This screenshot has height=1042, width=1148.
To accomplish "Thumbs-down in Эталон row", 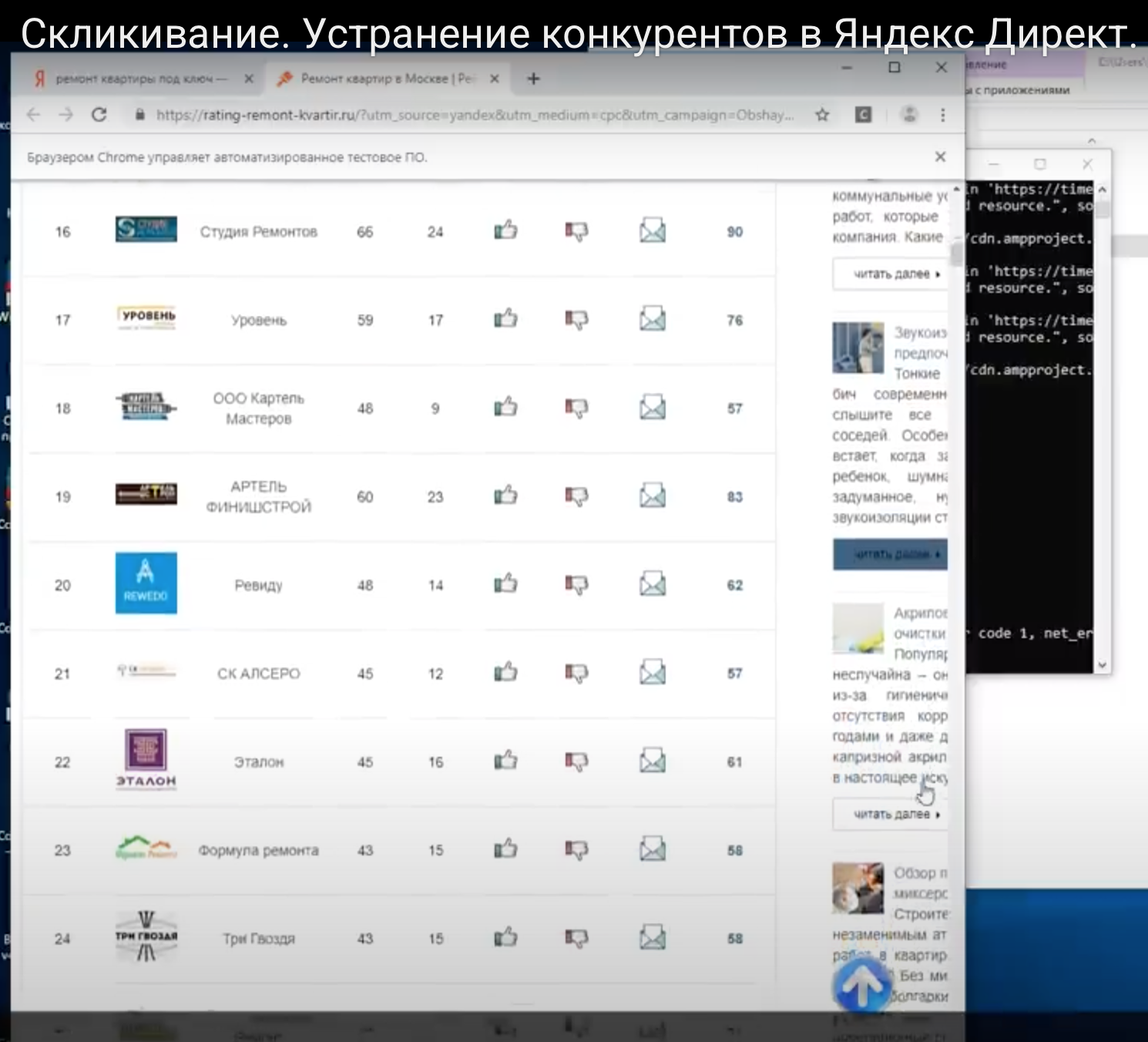I will [x=576, y=762].
